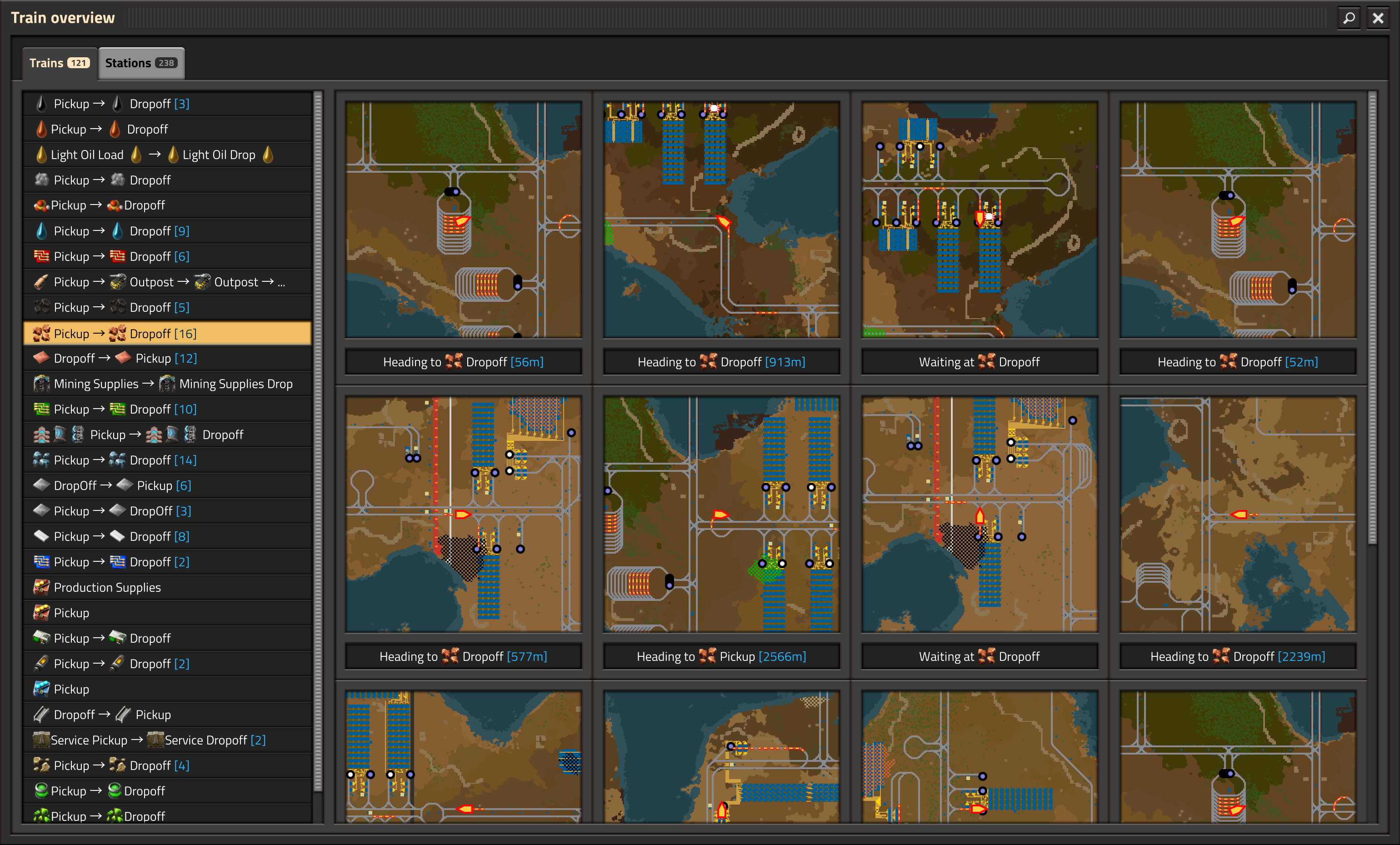Viewport: 1400px width, 845px height.
Task: Click the Dropoff iron ore icon in highlighted row
Action: pyautogui.click(x=117, y=334)
